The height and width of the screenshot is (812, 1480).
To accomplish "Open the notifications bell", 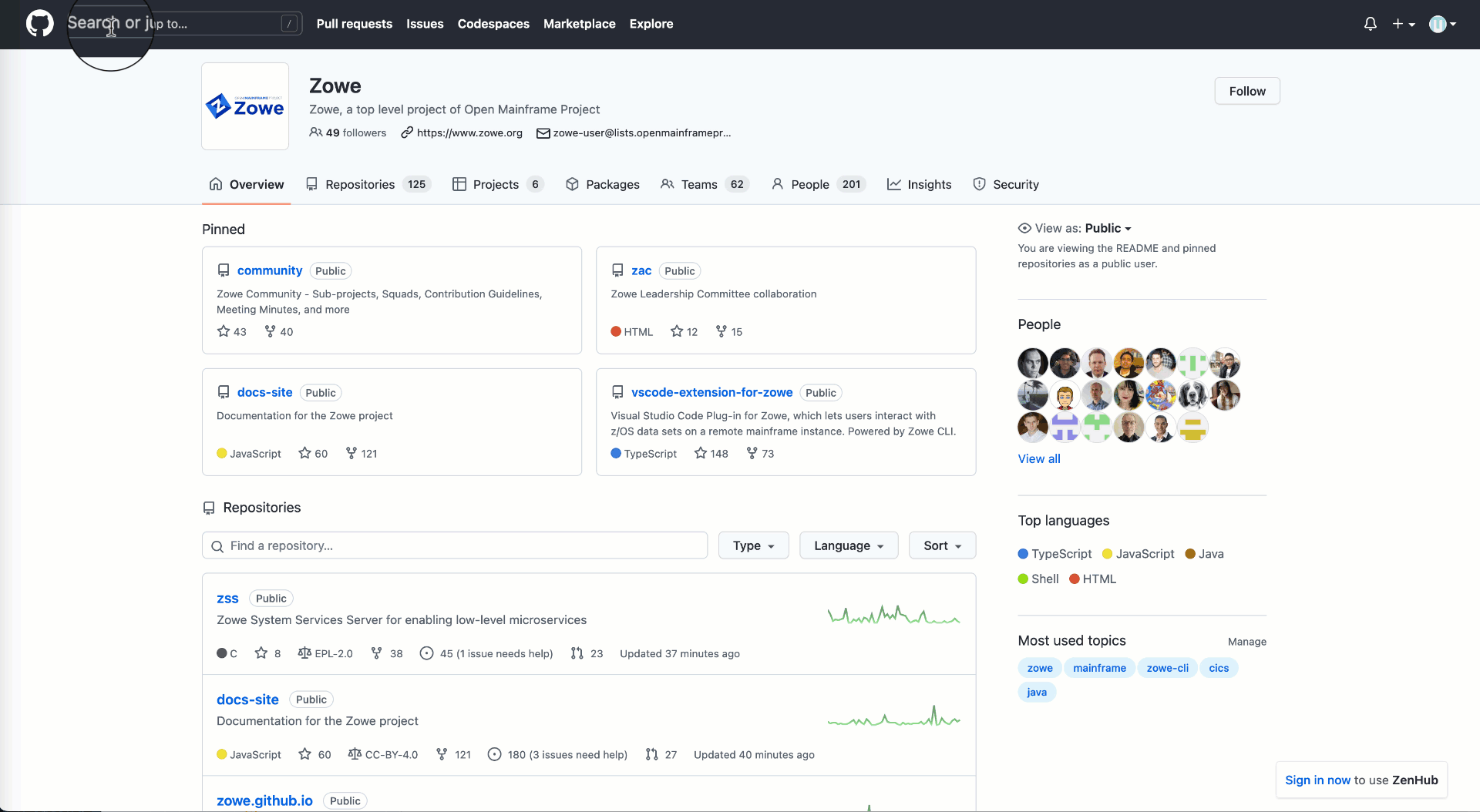I will (x=1370, y=24).
